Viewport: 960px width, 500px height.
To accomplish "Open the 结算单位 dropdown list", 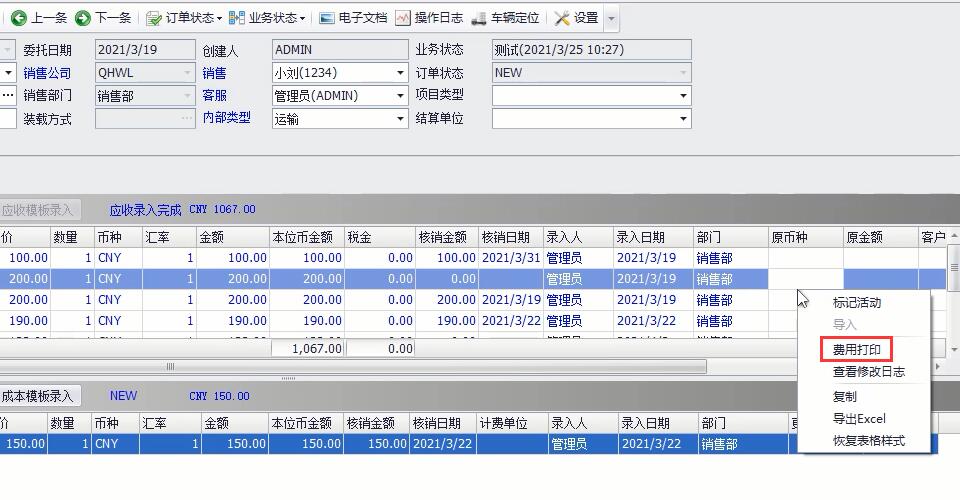I will click(x=684, y=118).
